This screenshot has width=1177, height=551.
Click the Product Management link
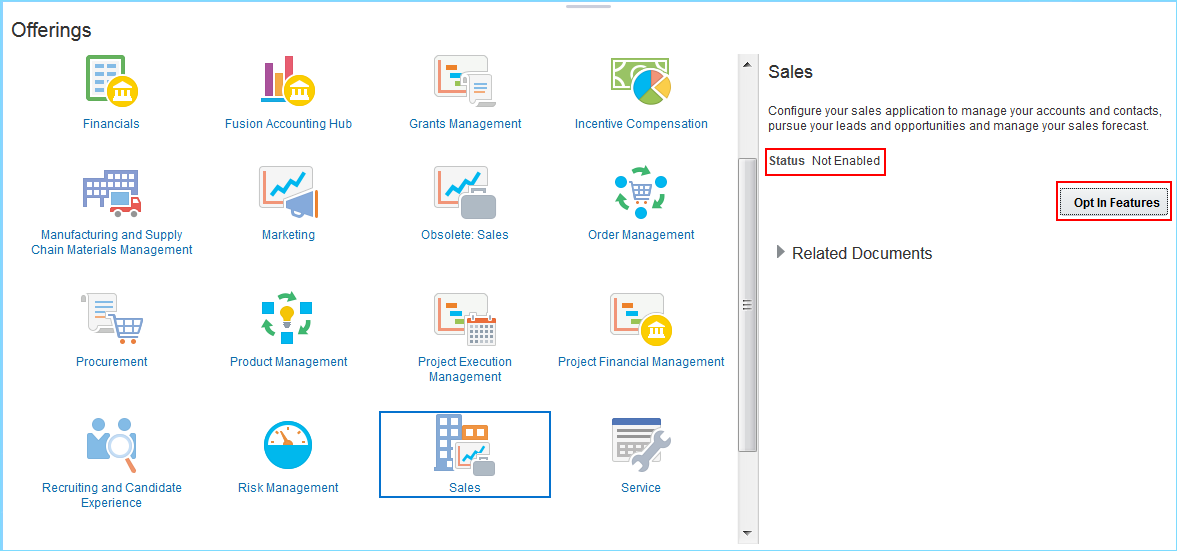[x=288, y=362]
